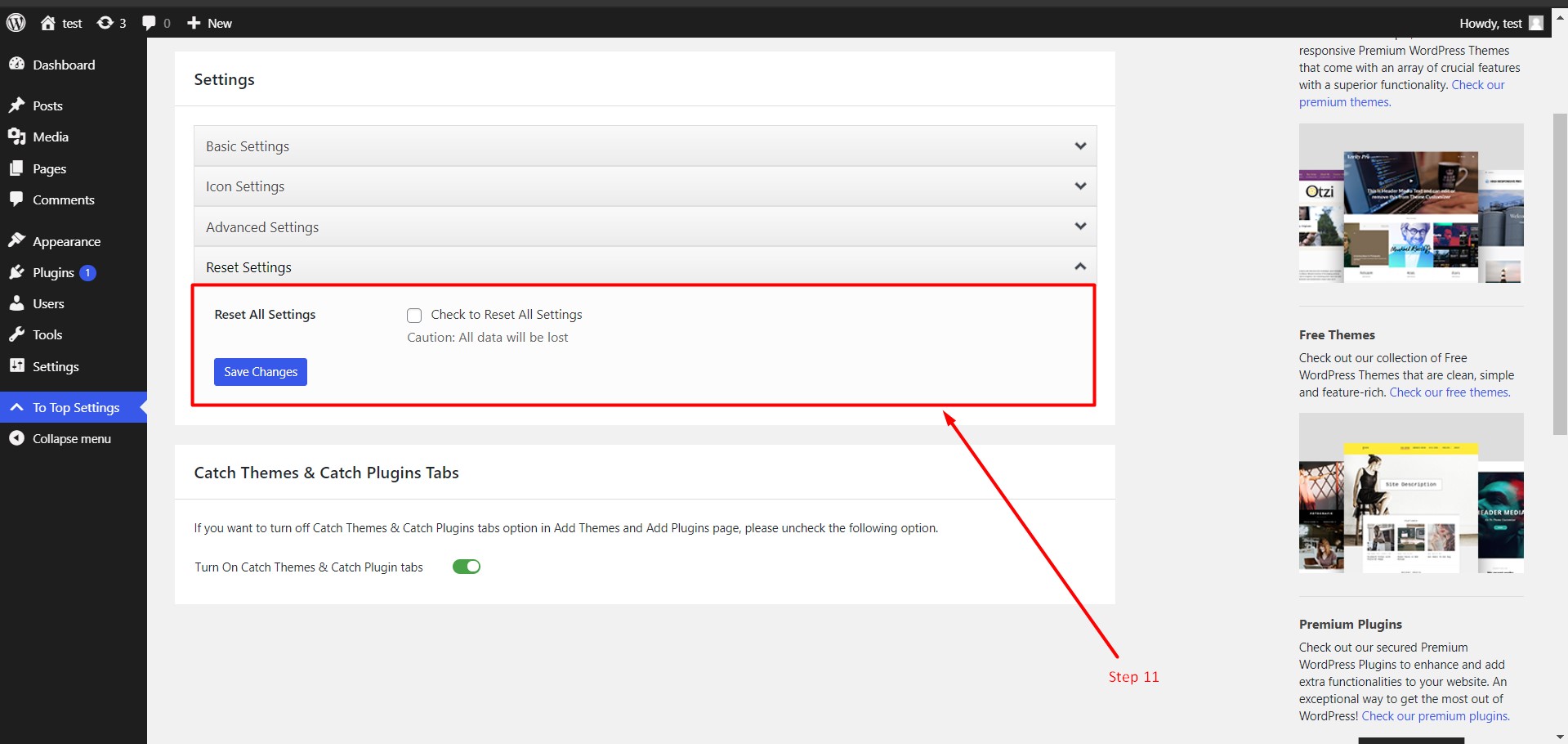Check the Reset All Settings checkbox
Screen dimensions: 1568x744
tap(414, 316)
